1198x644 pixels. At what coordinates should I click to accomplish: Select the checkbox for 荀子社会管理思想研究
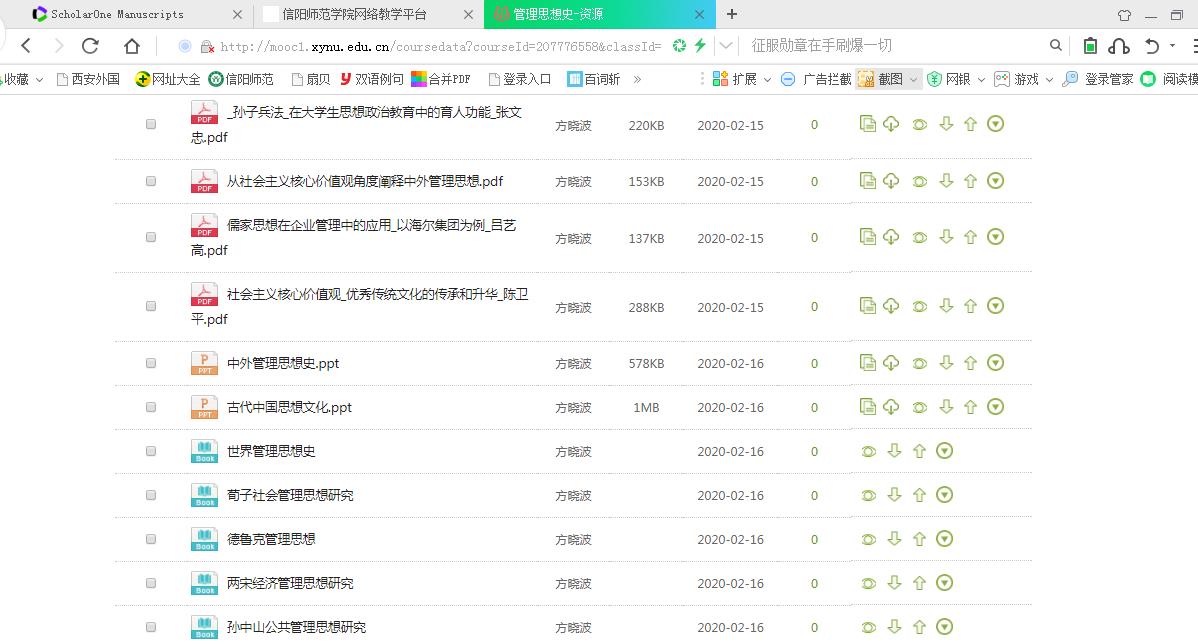(151, 494)
